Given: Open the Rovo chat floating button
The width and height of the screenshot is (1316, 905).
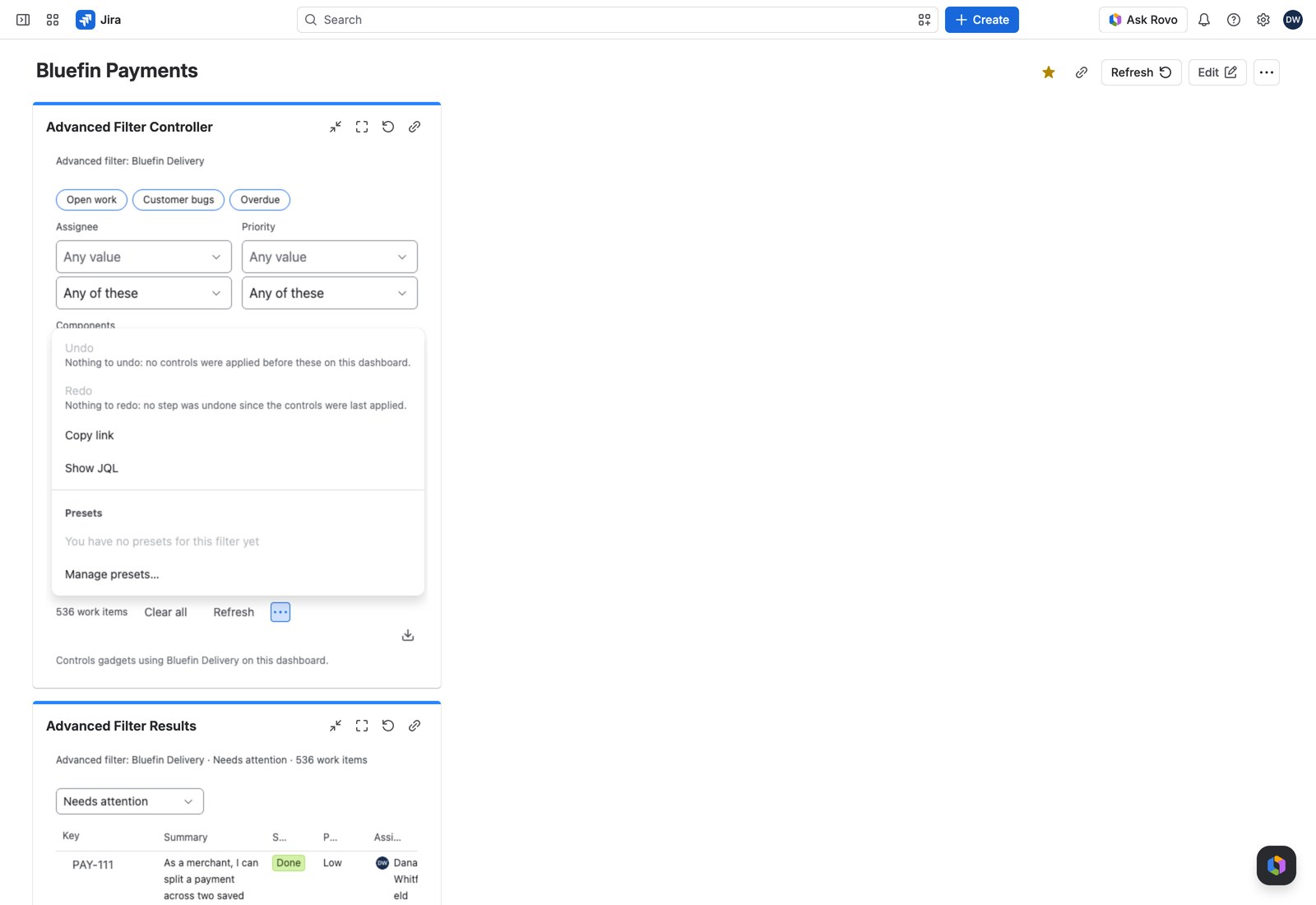Looking at the screenshot, I should (x=1277, y=866).
